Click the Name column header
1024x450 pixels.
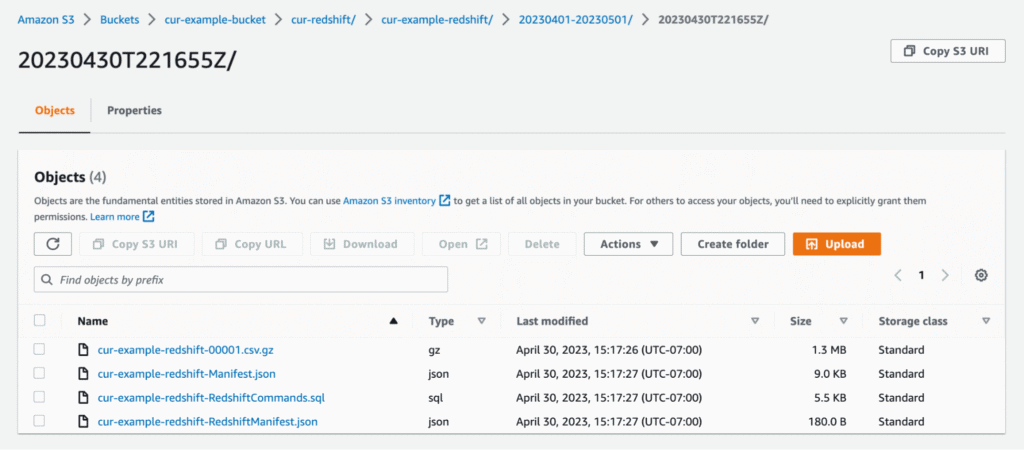pos(93,321)
